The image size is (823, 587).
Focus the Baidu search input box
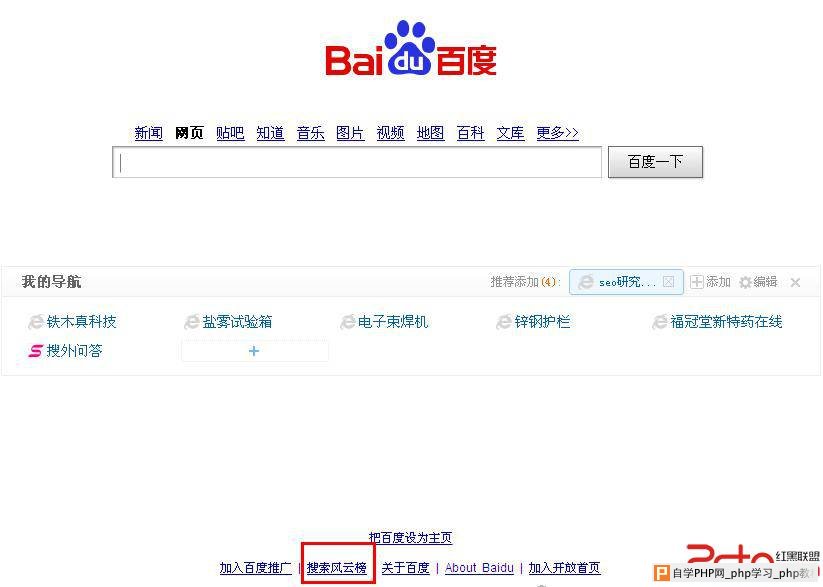point(357,162)
